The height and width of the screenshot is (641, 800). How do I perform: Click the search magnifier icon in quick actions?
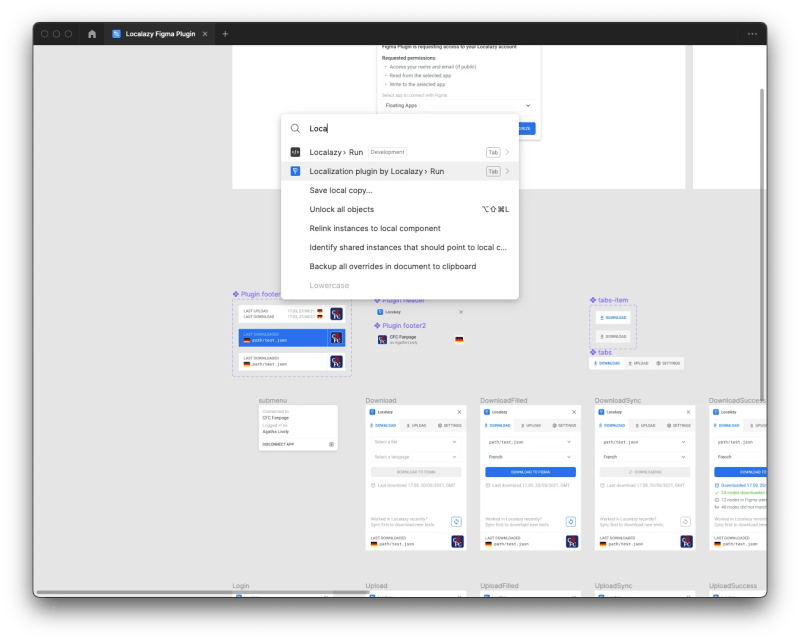click(298, 127)
